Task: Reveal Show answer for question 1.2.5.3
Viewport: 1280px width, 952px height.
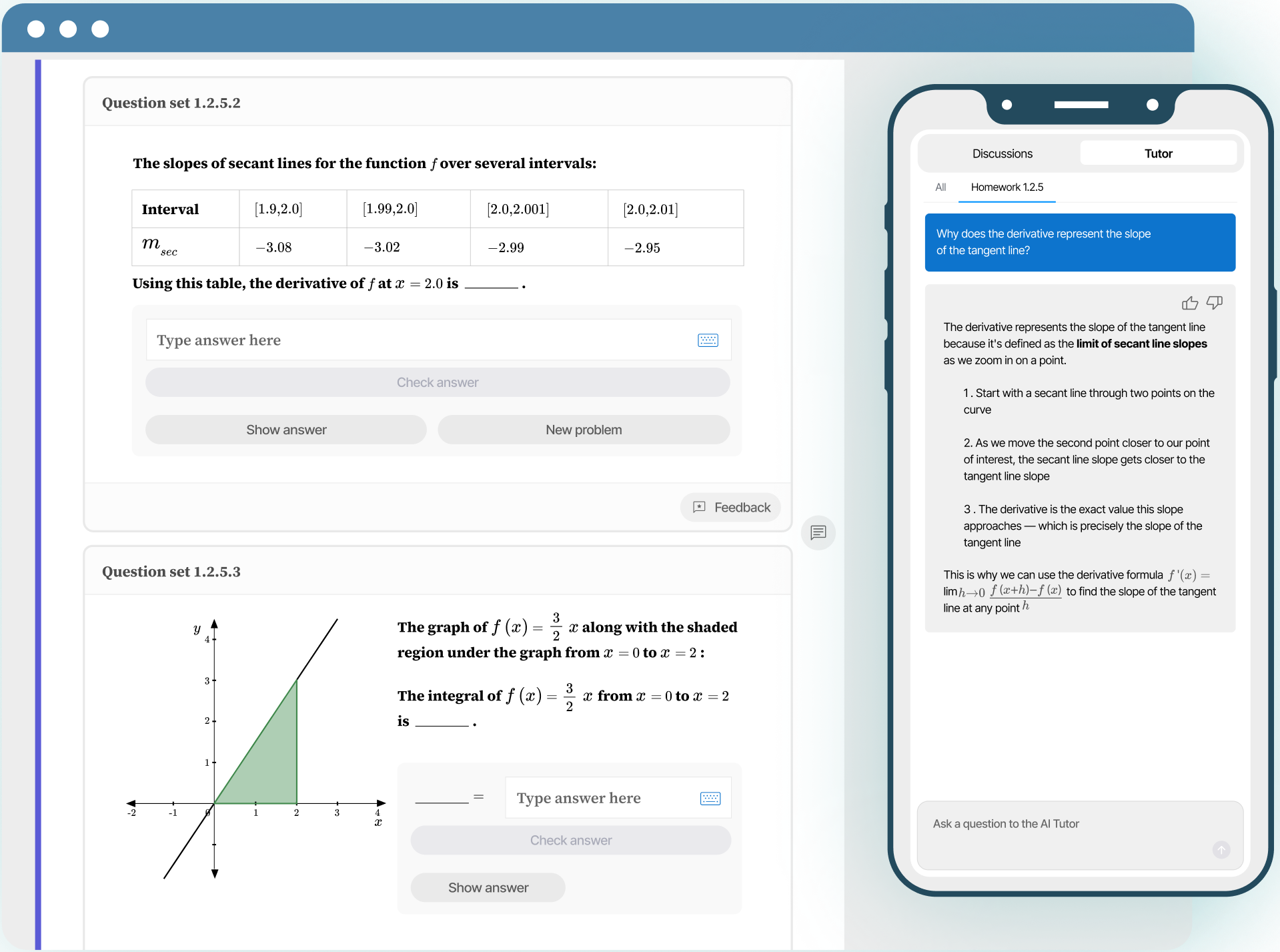Action: click(488, 888)
